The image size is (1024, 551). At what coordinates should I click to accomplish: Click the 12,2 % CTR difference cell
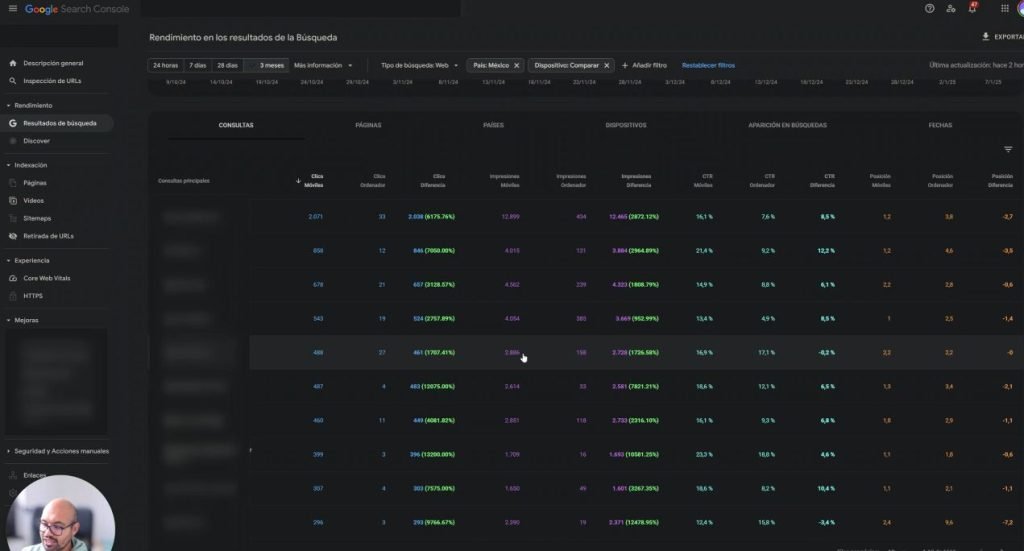point(826,251)
